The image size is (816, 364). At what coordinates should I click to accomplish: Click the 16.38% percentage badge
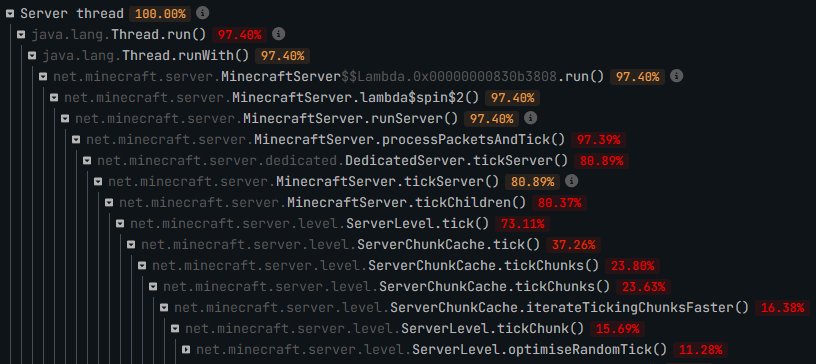[782, 308]
